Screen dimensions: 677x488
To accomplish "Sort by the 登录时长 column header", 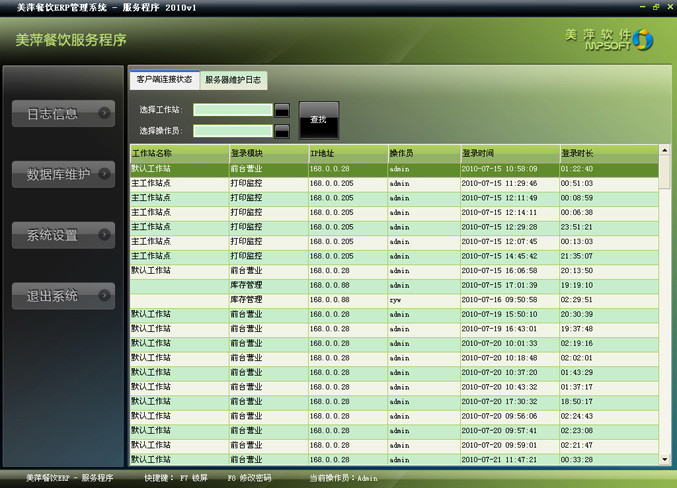I will pos(609,153).
